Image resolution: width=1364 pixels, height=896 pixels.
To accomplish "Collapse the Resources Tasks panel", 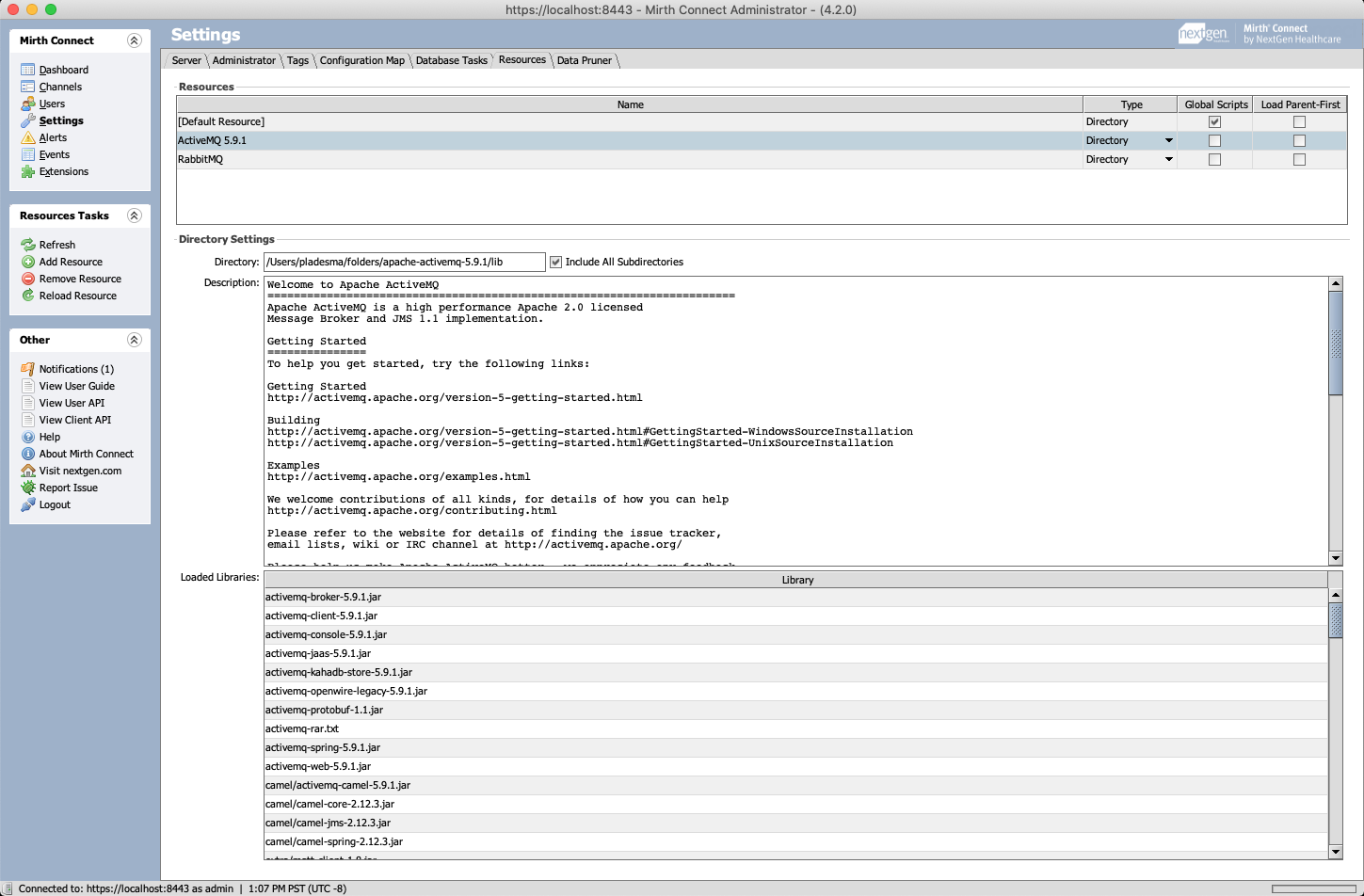I will pos(134,216).
